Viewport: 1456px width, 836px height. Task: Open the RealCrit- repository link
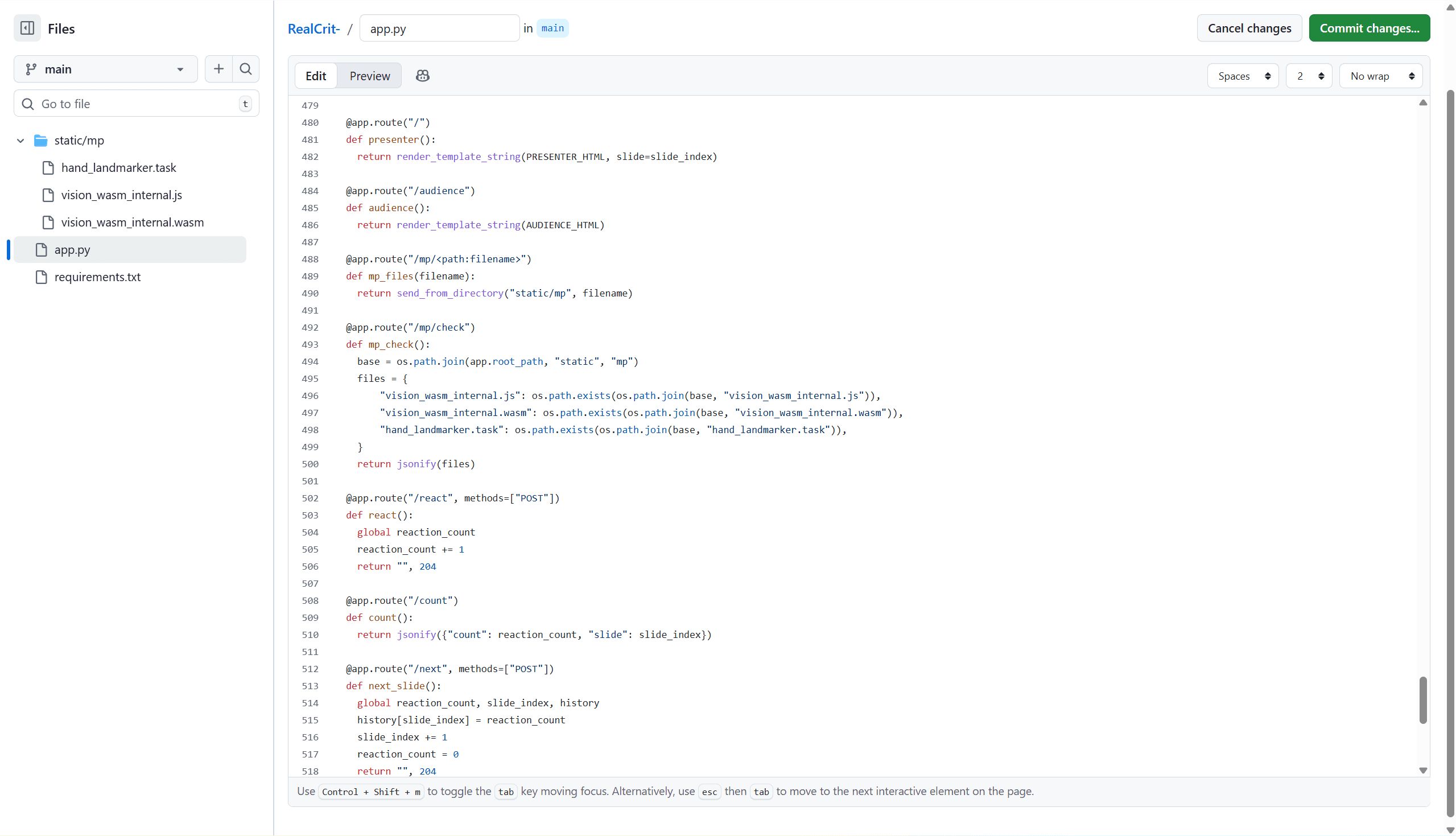coord(314,28)
